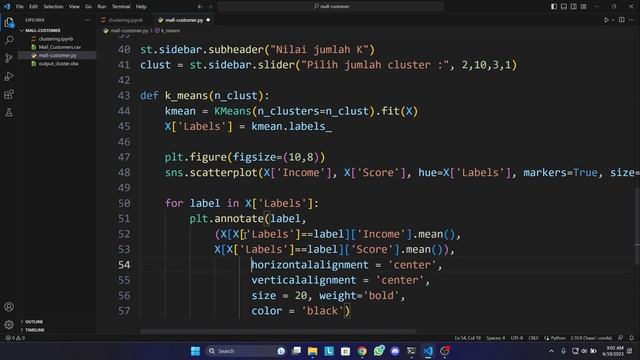Viewport: 640px width, 360px height.
Task: Open the Selection menu
Action: (53, 7)
